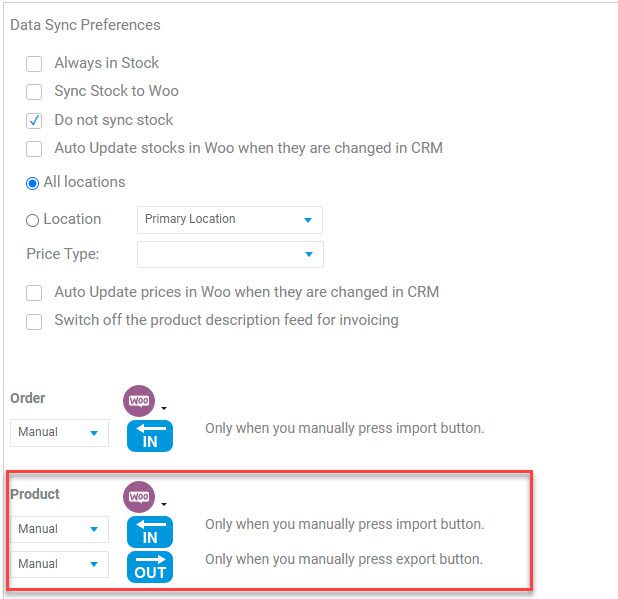Screen dimensions: 618x599
Task: Click the Product IN import icon
Action: (x=150, y=532)
